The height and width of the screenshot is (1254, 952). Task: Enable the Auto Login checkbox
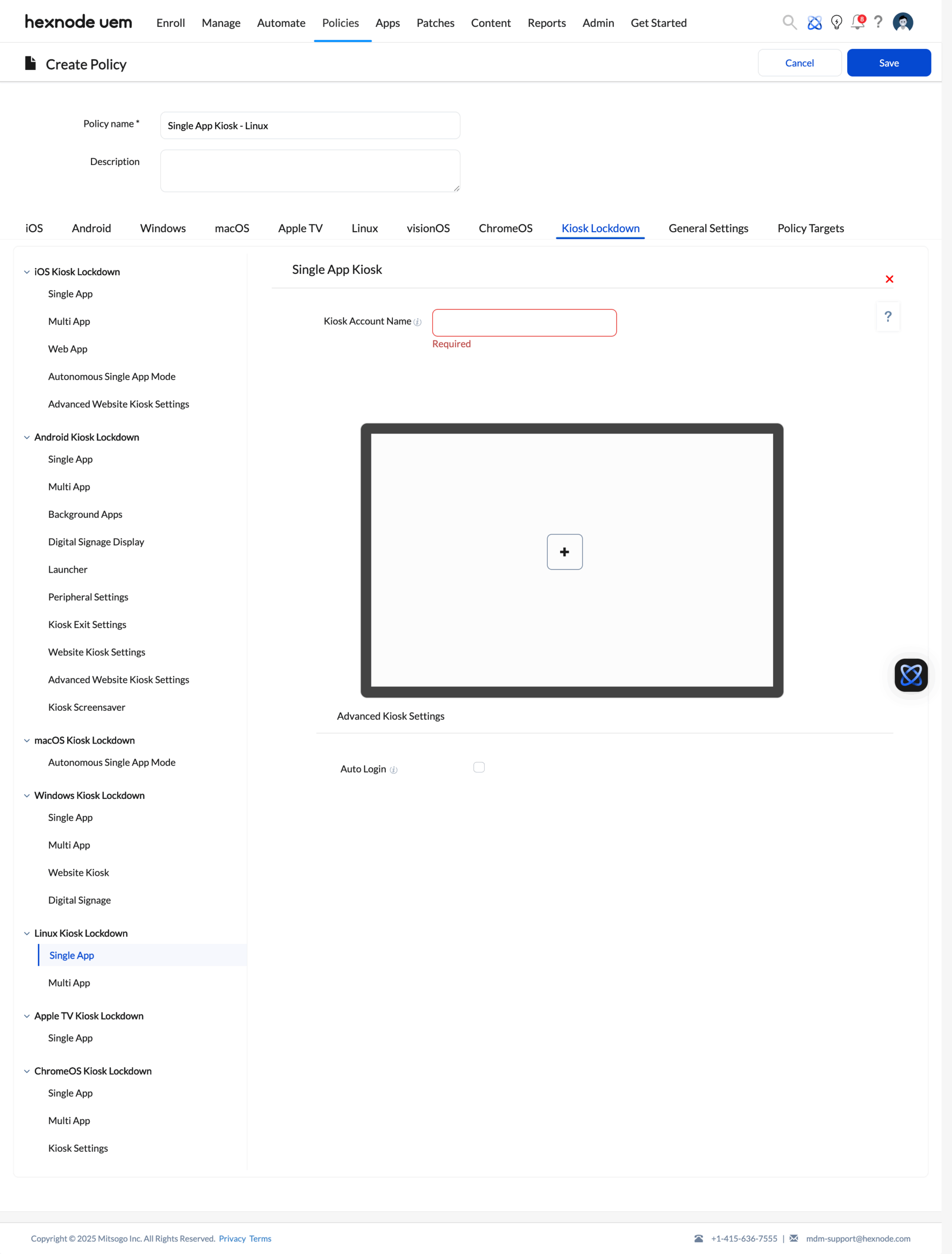tap(479, 767)
